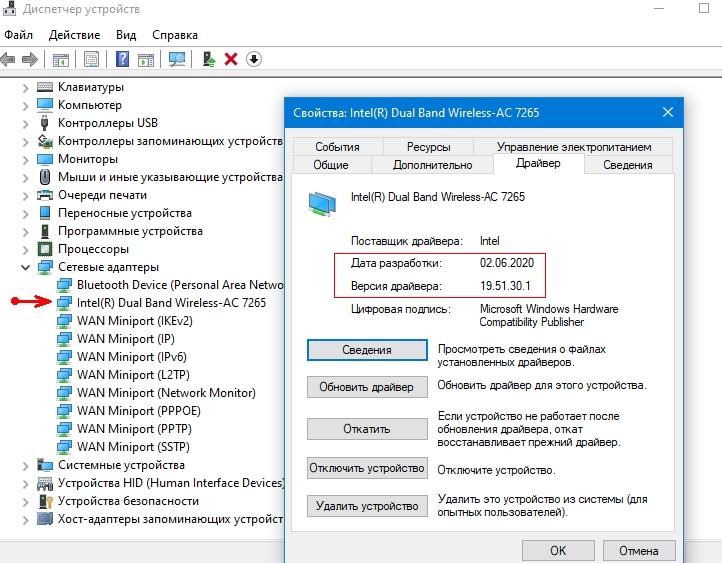
Task: Click the Обновить драйвер button
Action: (x=367, y=386)
